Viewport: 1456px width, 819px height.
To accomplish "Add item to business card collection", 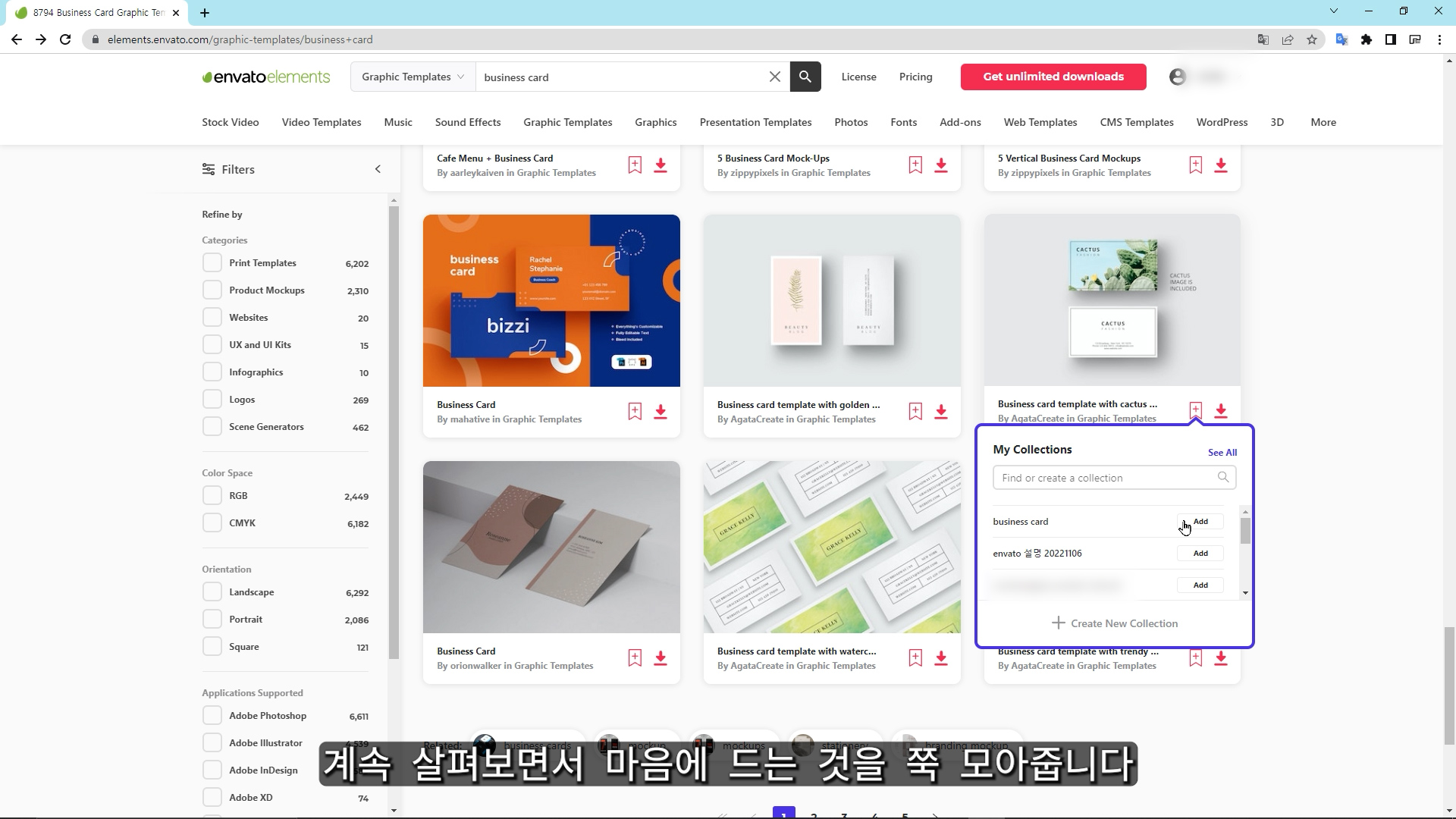I will point(1200,522).
